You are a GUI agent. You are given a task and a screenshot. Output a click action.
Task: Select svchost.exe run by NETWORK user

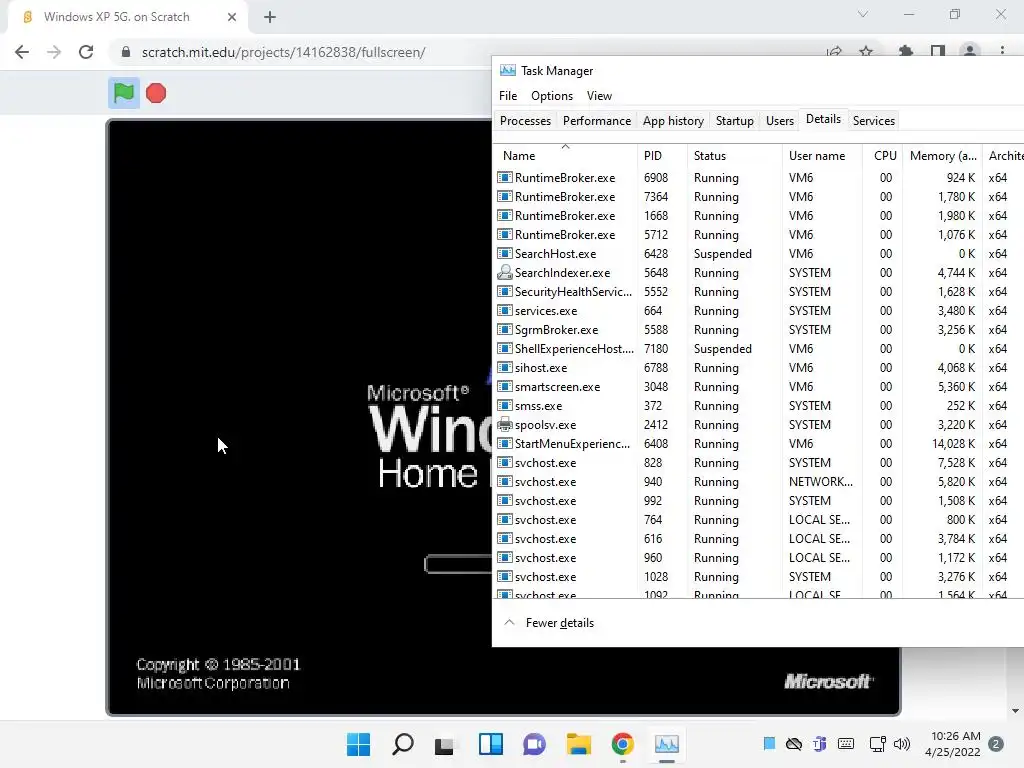759,481
